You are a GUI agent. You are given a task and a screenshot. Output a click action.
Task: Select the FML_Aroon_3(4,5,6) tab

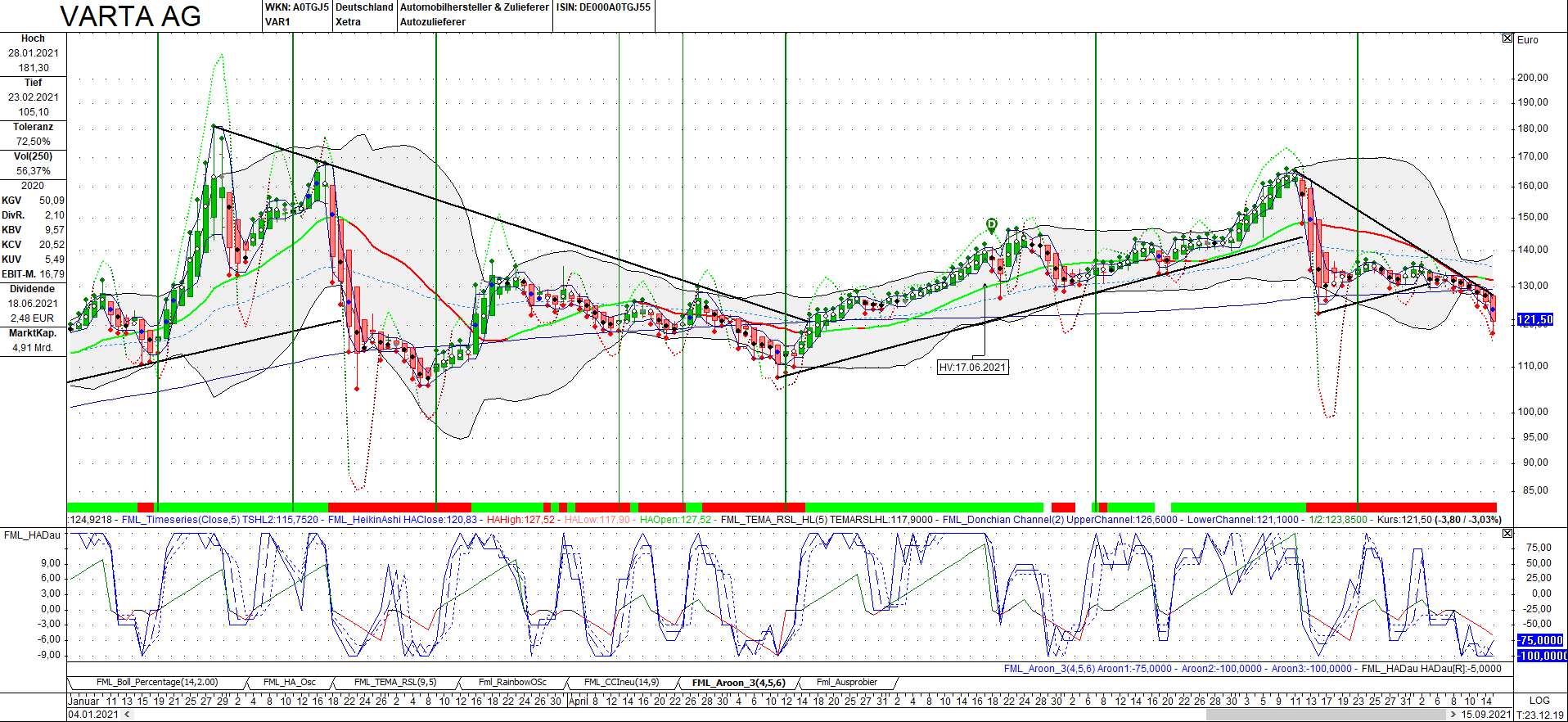click(738, 683)
